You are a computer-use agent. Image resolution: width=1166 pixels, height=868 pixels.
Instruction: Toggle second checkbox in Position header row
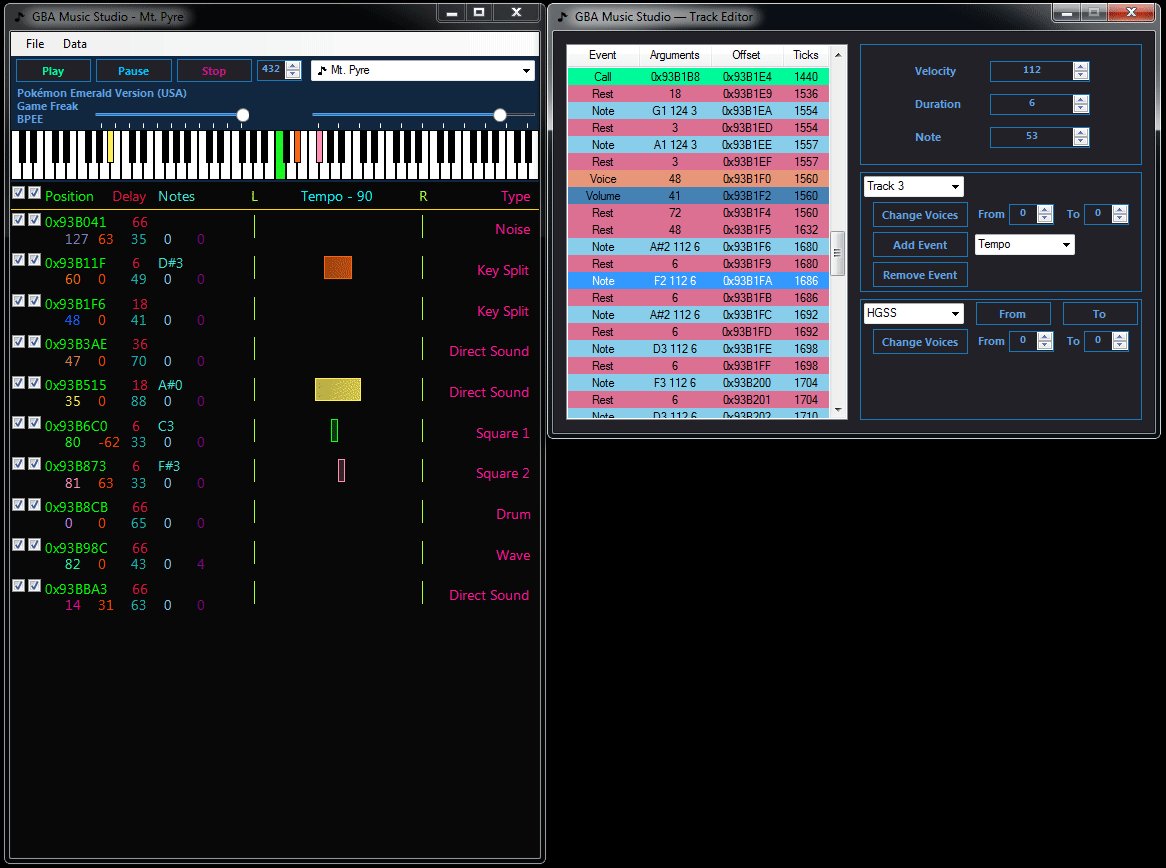pos(34,193)
